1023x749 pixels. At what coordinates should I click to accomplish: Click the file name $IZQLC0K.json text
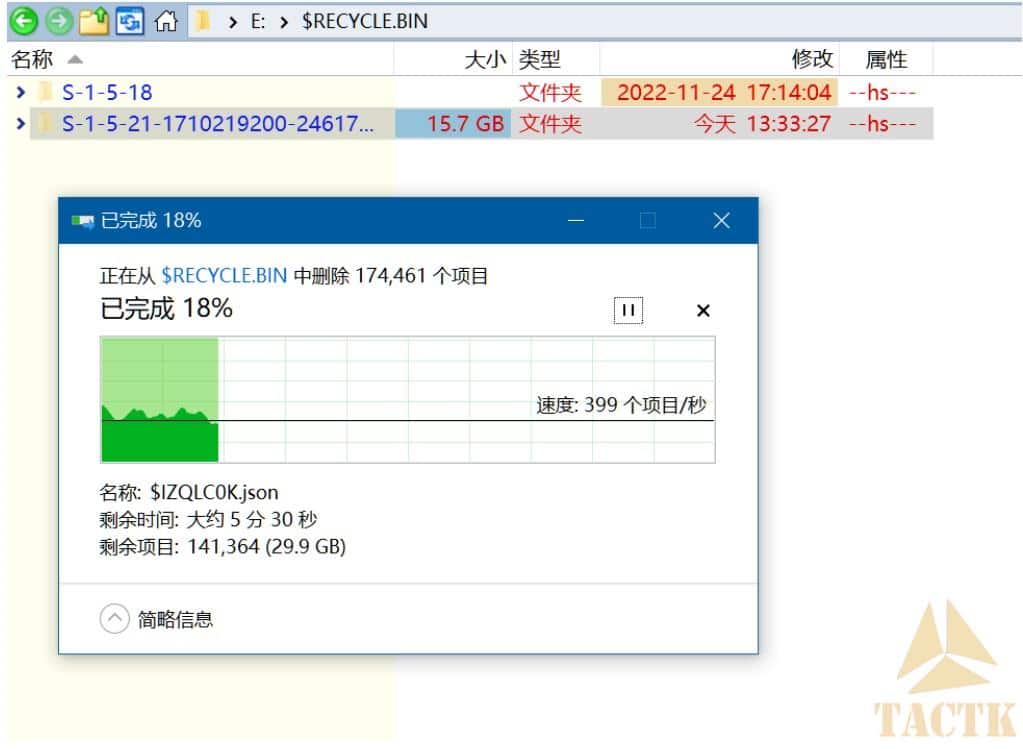click(214, 492)
